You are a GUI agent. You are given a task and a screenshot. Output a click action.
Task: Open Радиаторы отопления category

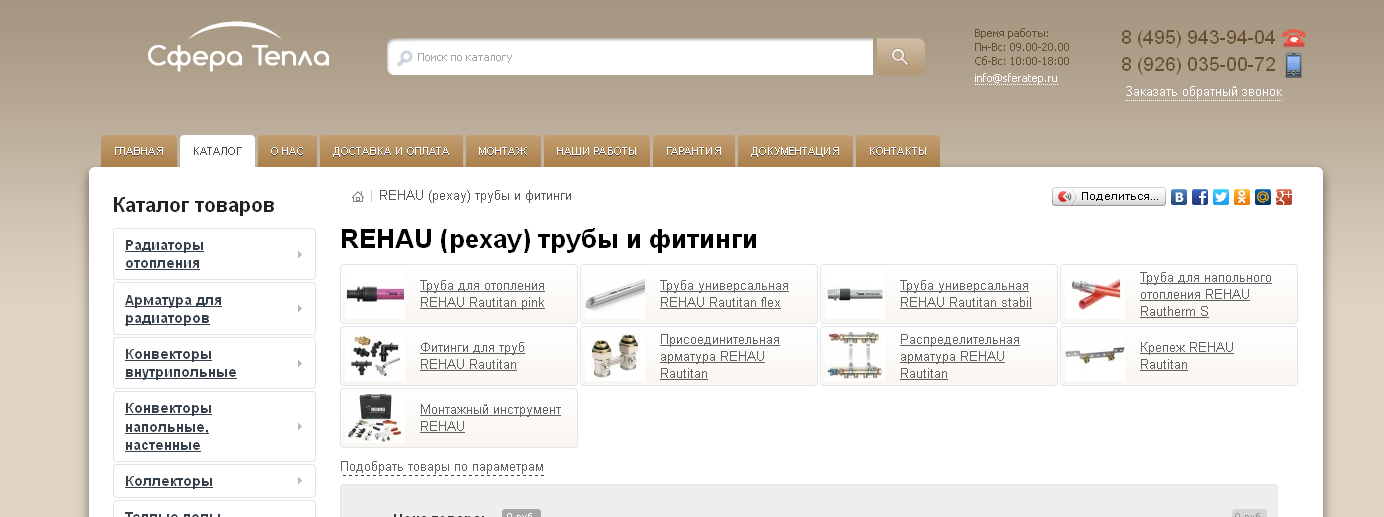coord(164,254)
